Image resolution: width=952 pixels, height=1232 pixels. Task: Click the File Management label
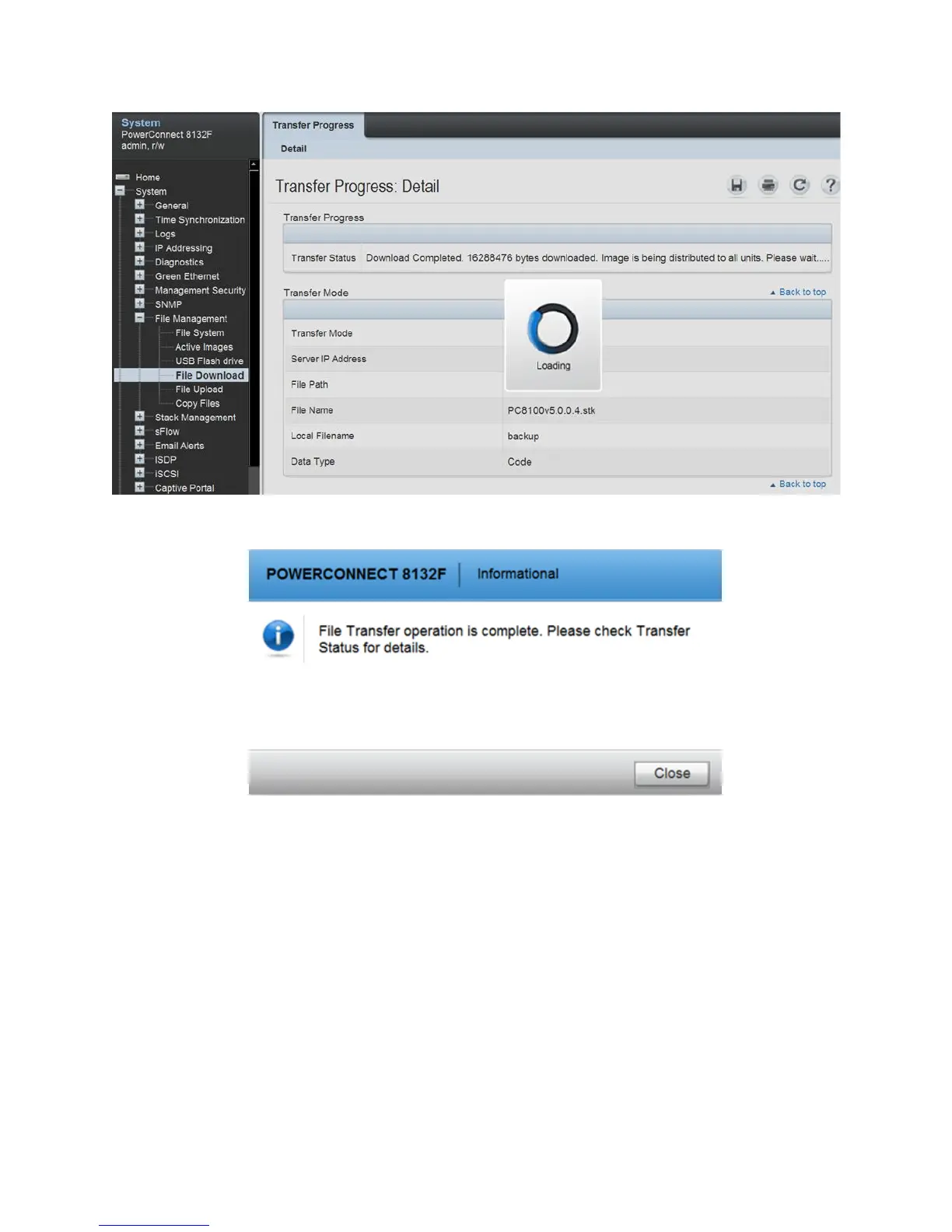(191, 319)
